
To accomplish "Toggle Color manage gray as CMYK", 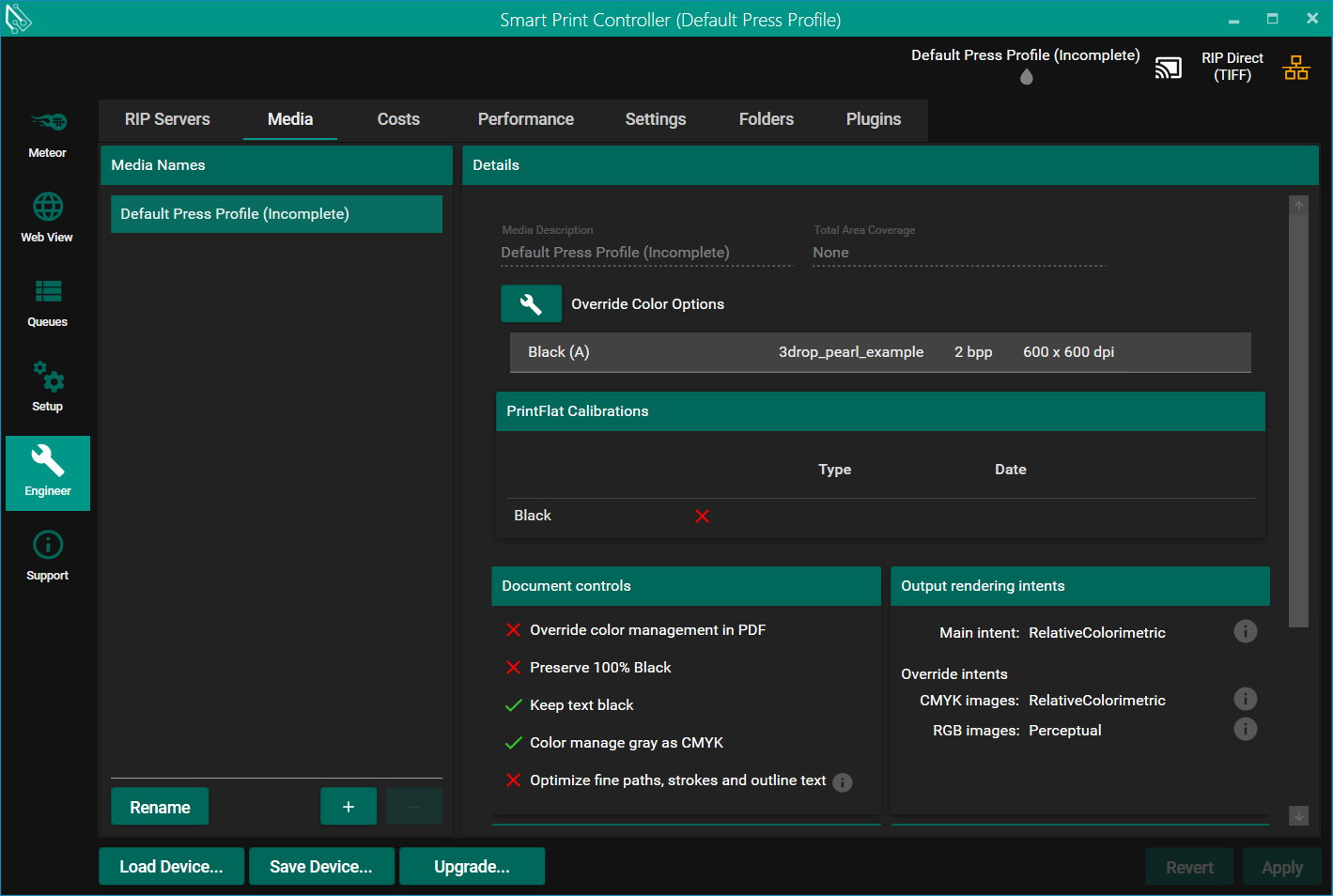I will [x=514, y=743].
